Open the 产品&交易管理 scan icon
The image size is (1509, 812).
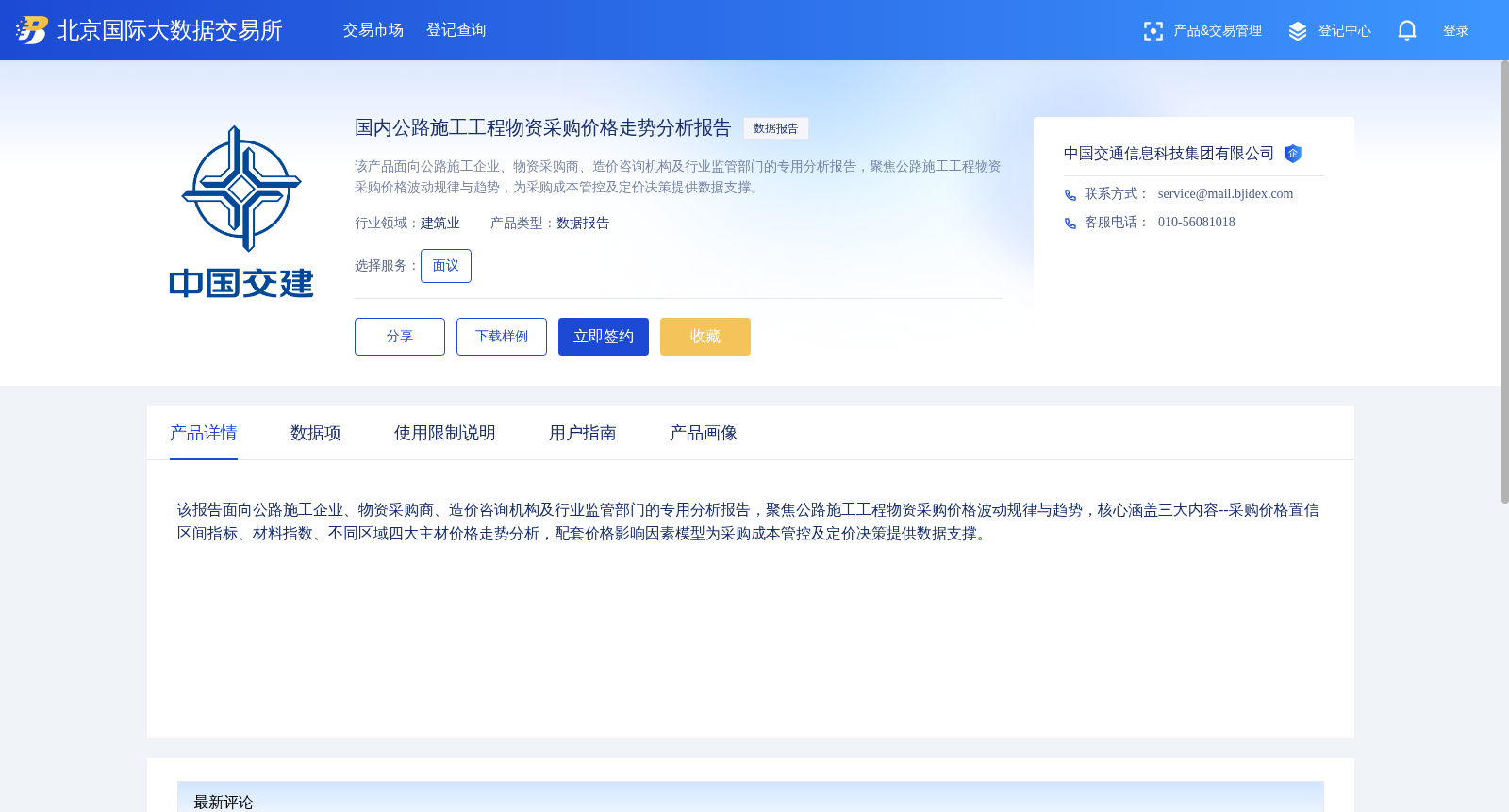tap(1152, 31)
